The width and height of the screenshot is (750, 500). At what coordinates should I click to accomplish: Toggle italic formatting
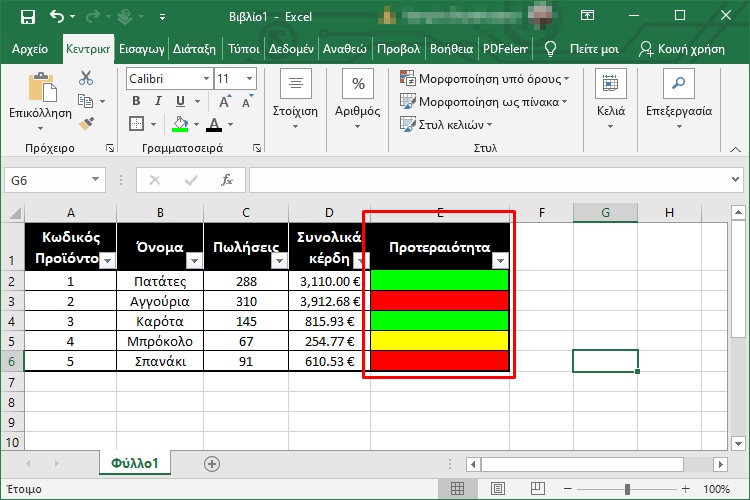coord(158,101)
